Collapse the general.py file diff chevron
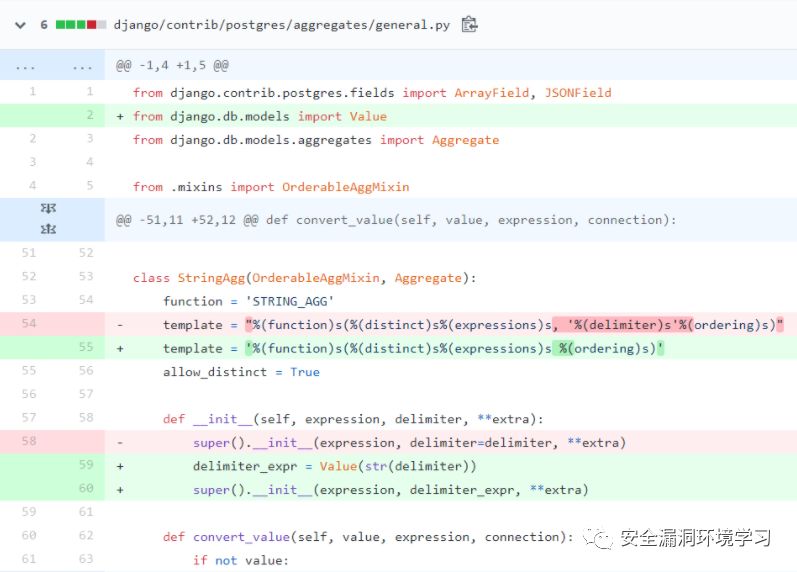Screen dimensions: 797x572 tap(20, 25)
